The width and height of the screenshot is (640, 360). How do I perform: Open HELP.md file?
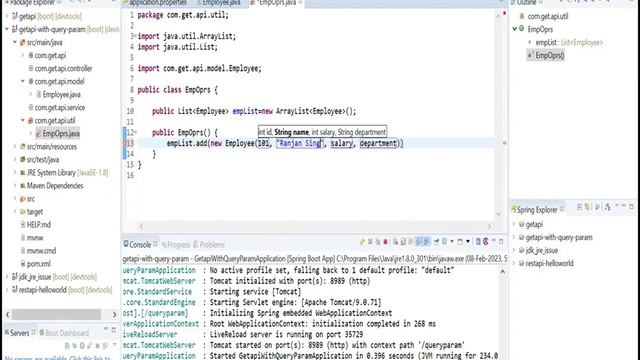click(38, 224)
